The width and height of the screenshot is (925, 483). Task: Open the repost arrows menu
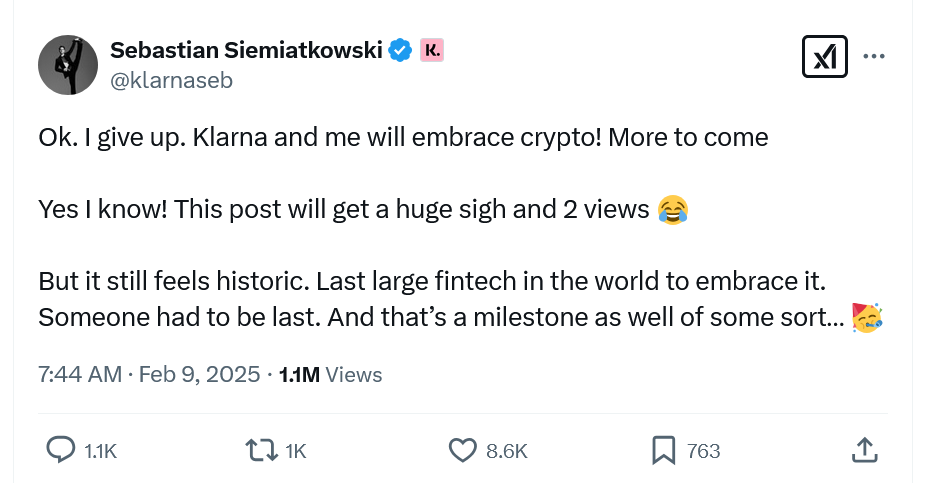[262, 451]
